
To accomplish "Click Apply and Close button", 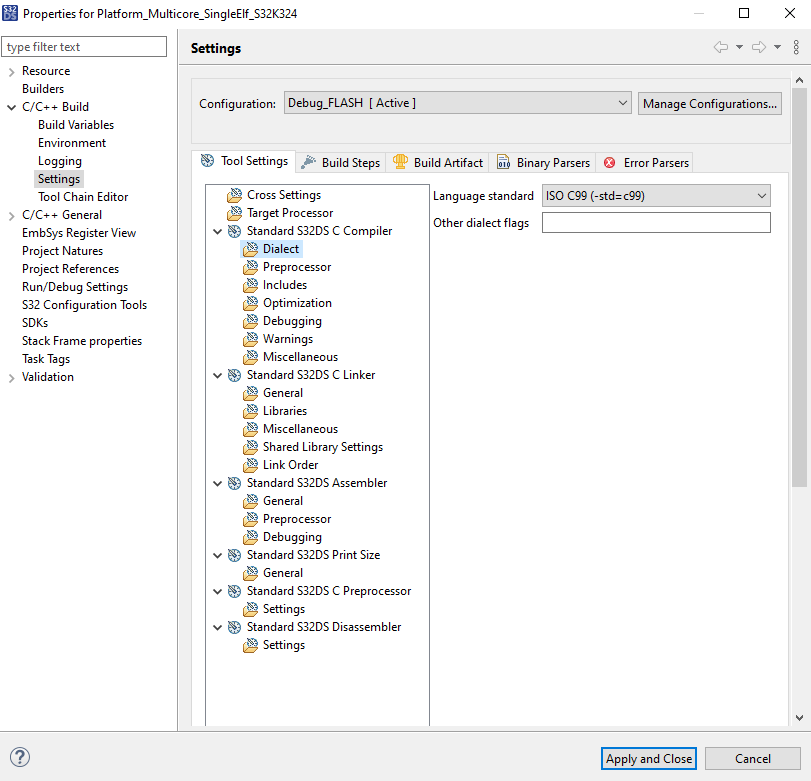I will click(649, 759).
